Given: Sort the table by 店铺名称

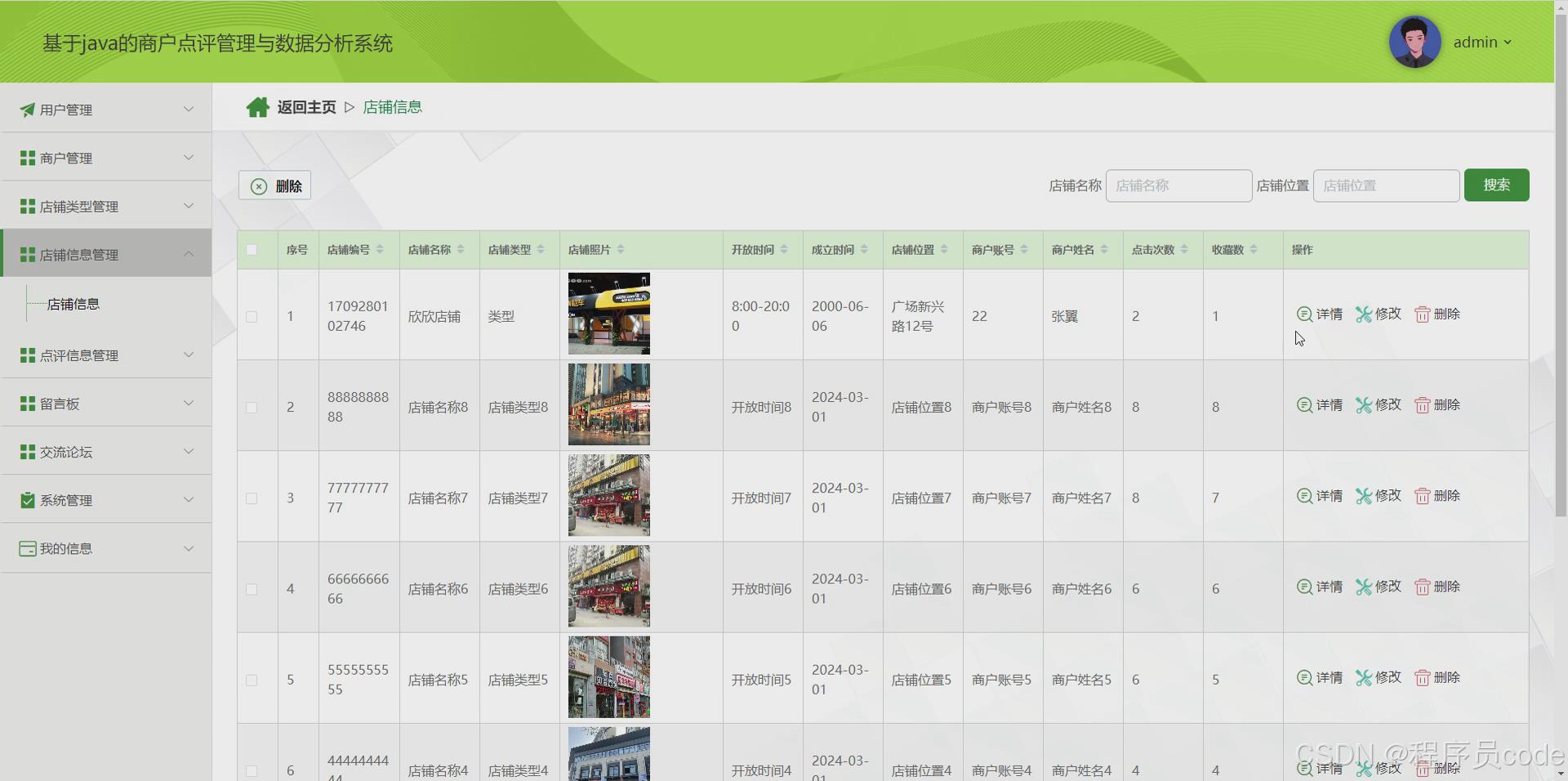Looking at the screenshot, I should pos(461,250).
